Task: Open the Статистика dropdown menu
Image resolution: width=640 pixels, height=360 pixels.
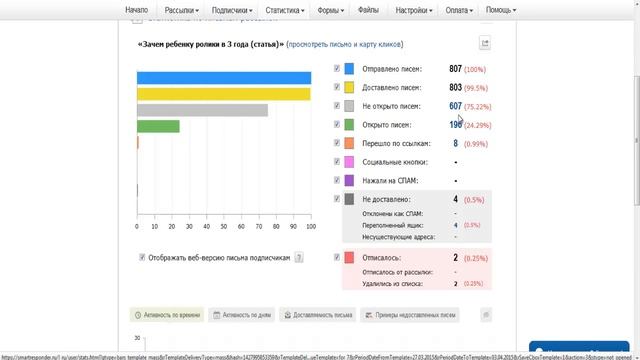Action: (x=284, y=10)
